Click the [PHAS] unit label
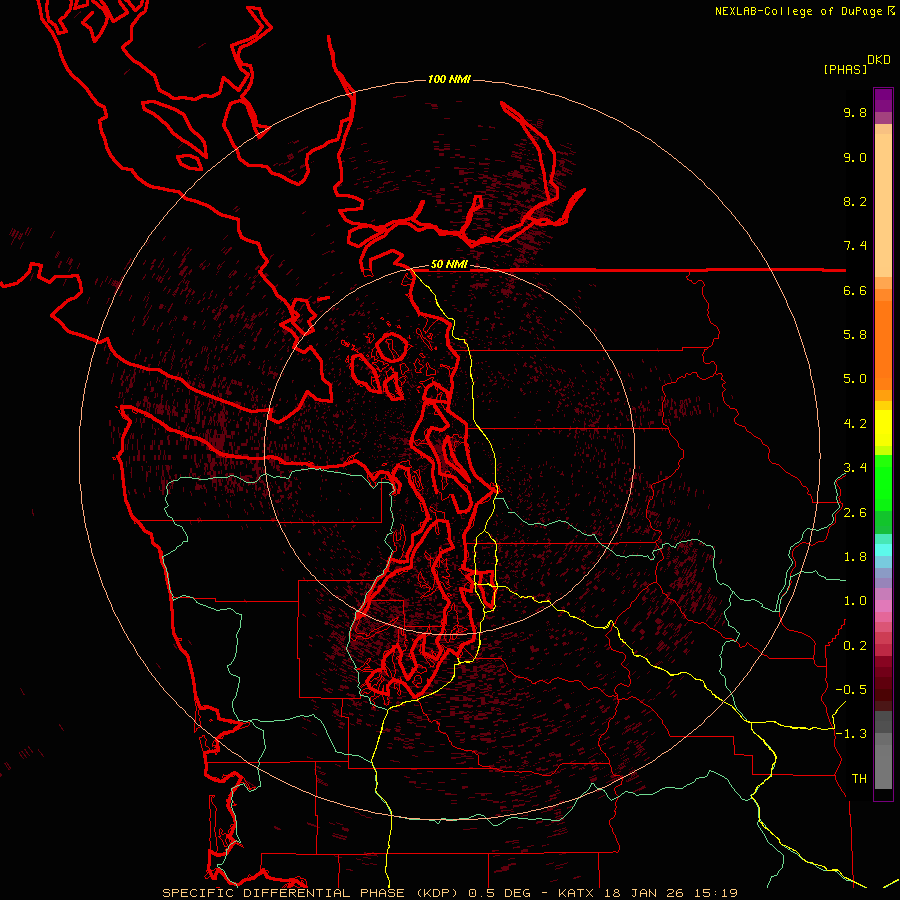Image resolution: width=900 pixels, height=900 pixels. tap(845, 69)
